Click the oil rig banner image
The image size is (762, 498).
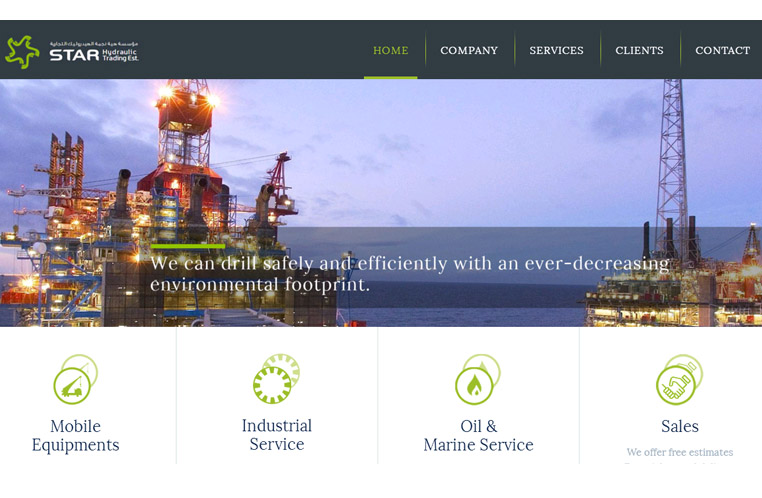click(x=381, y=203)
